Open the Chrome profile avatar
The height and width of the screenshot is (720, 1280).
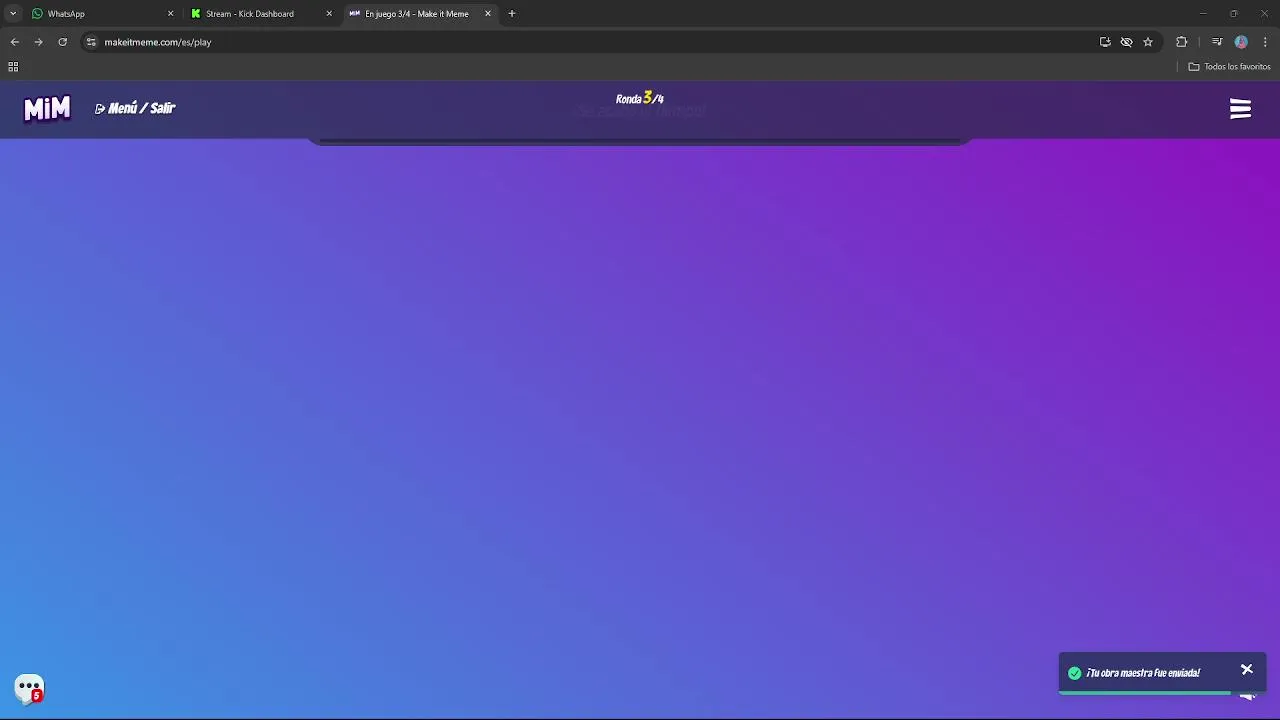point(1241,42)
